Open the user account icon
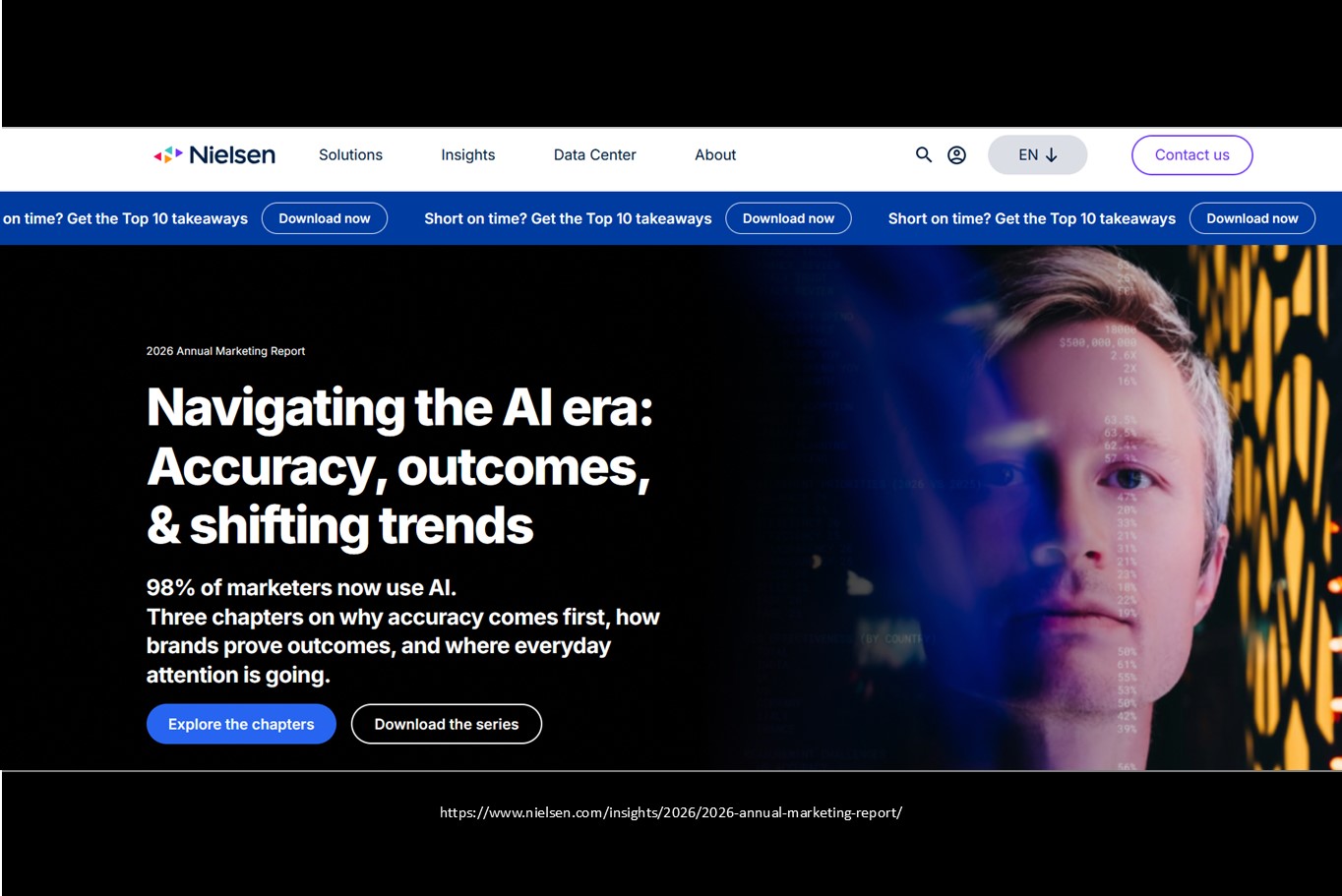Viewport: 1342px width, 896px height. point(956,154)
